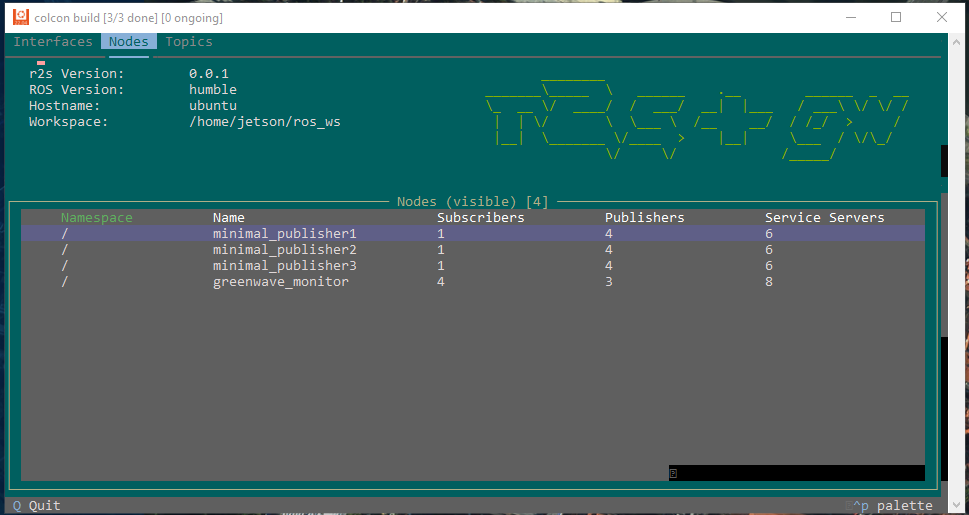Select the greenwave_monitor node row
Viewport: 969px width, 515px height.
[x=281, y=282]
